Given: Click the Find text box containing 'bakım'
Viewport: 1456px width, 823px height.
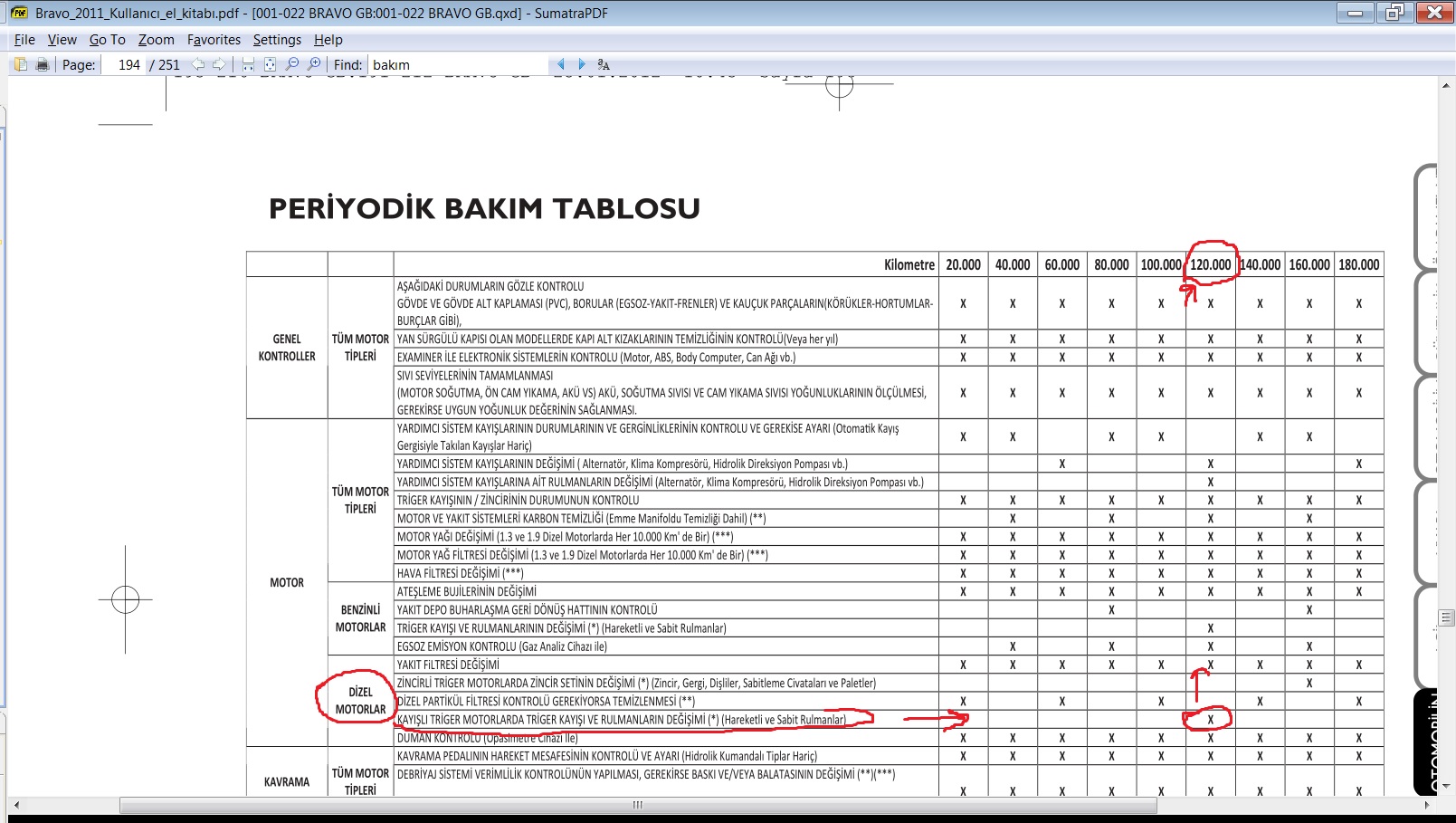Looking at the screenshot, I should point(457,65).
